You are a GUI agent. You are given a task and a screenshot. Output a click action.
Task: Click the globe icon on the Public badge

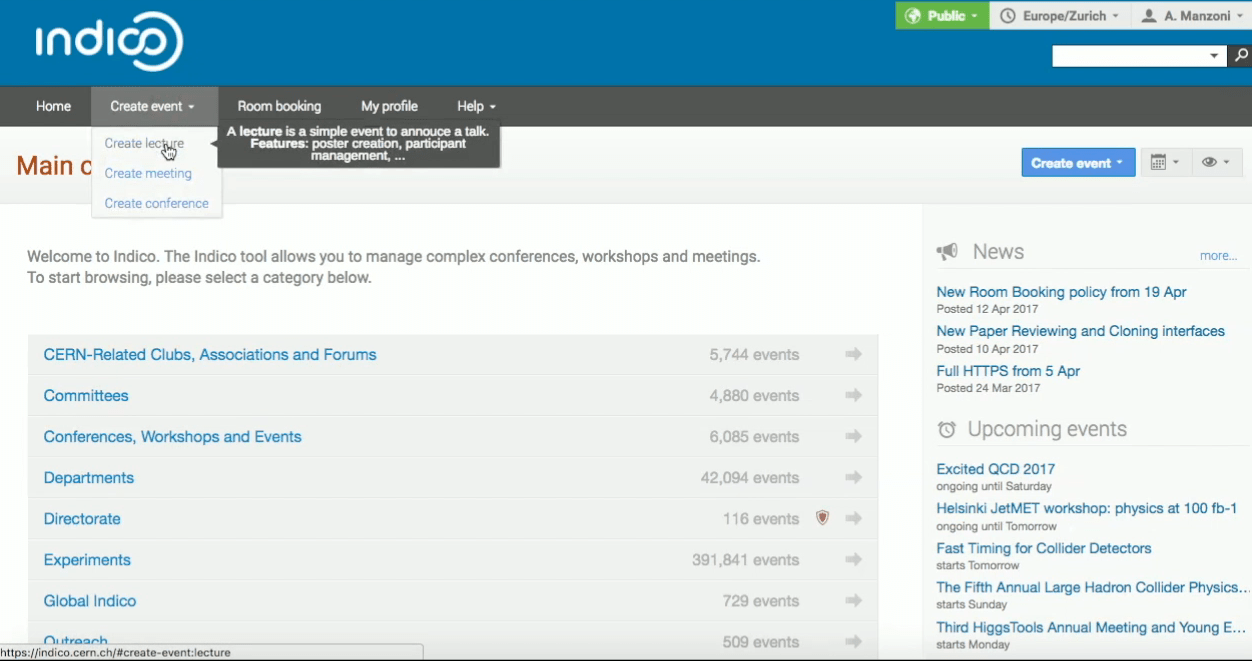(x=913, y=16)
